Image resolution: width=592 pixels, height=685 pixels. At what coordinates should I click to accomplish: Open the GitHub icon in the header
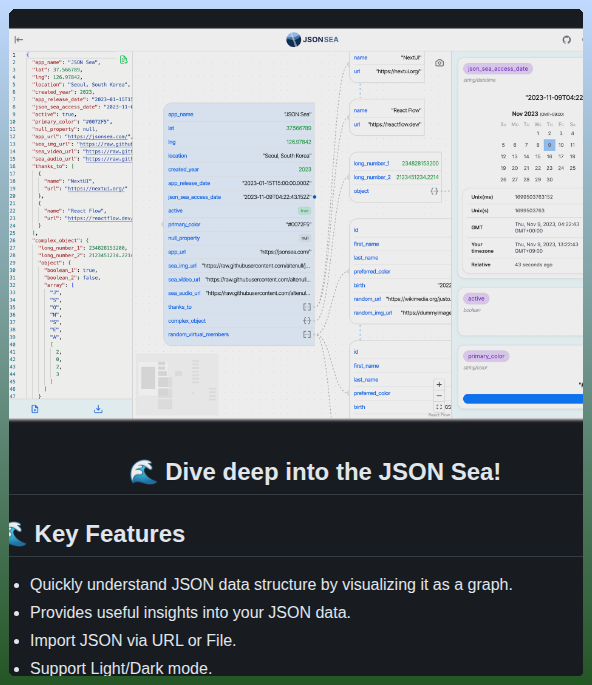tap(567, 40)
